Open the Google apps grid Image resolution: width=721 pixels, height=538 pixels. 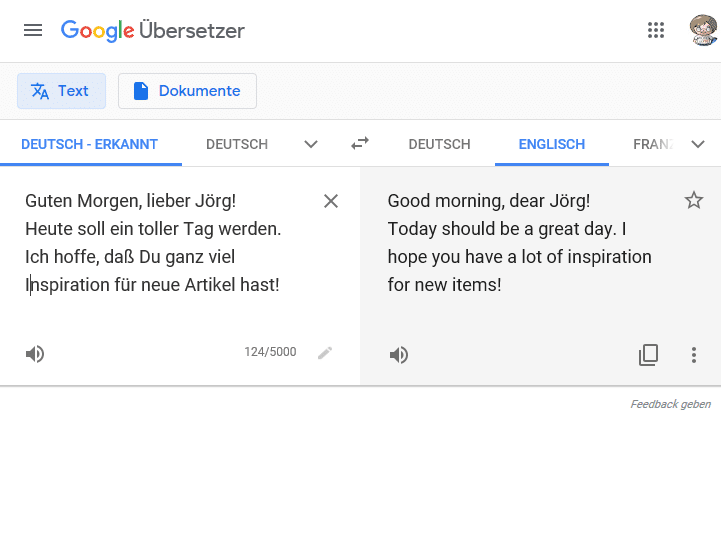click(x=656, y=30)
